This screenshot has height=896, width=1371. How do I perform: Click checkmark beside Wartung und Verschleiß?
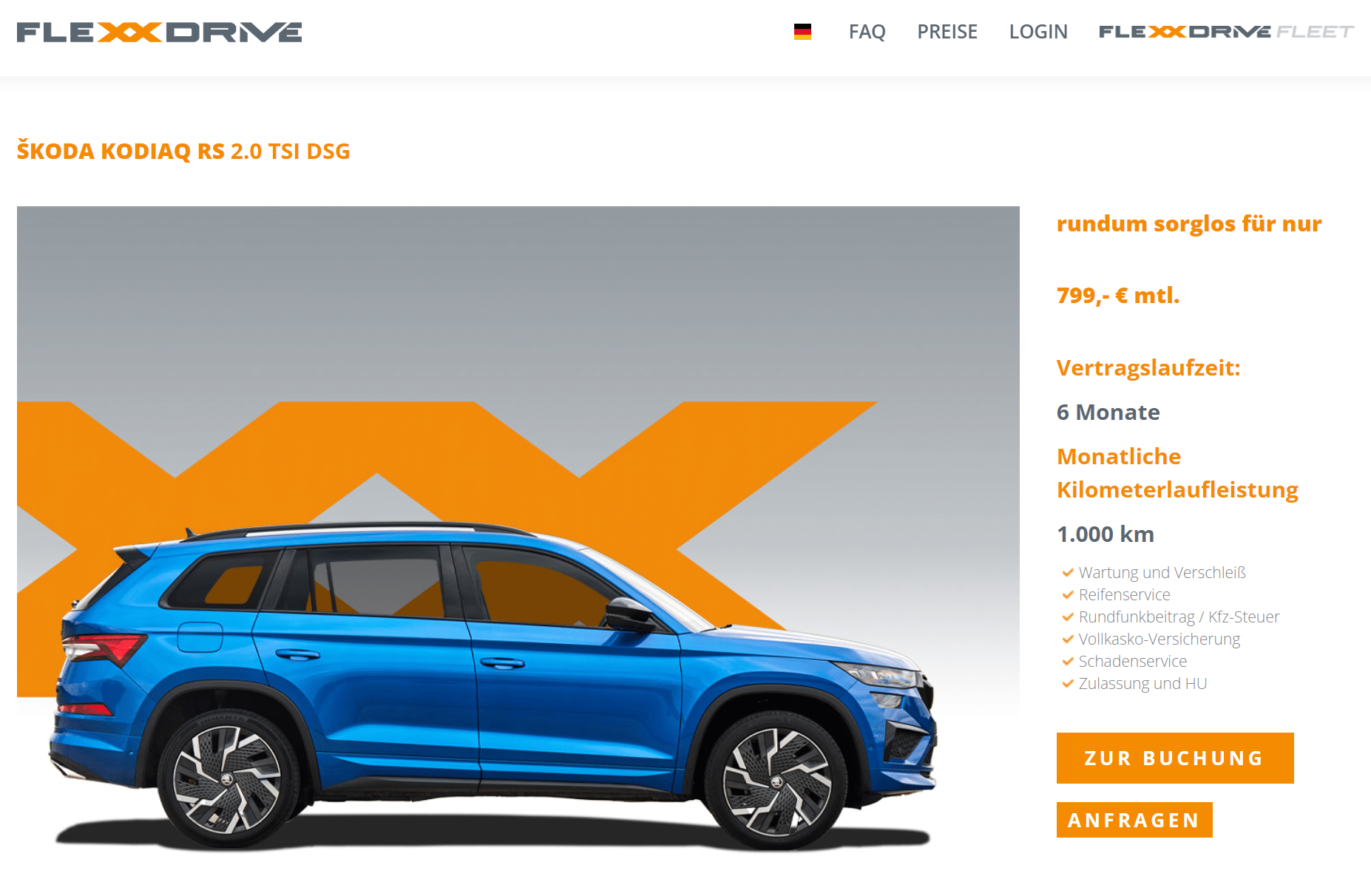[x=1068, y=572]
